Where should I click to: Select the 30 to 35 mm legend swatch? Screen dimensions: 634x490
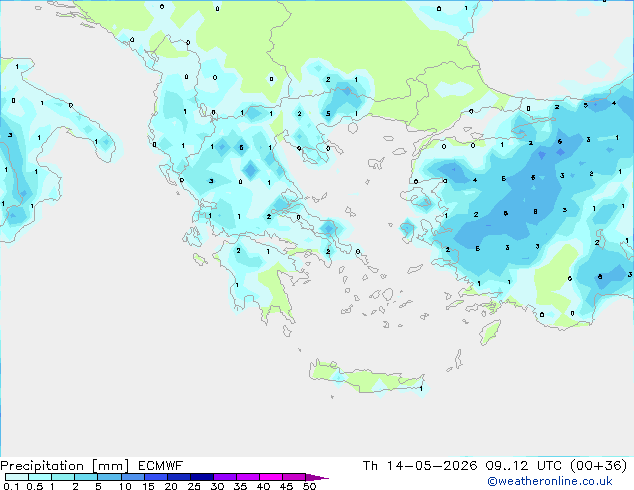click(224, 477)
